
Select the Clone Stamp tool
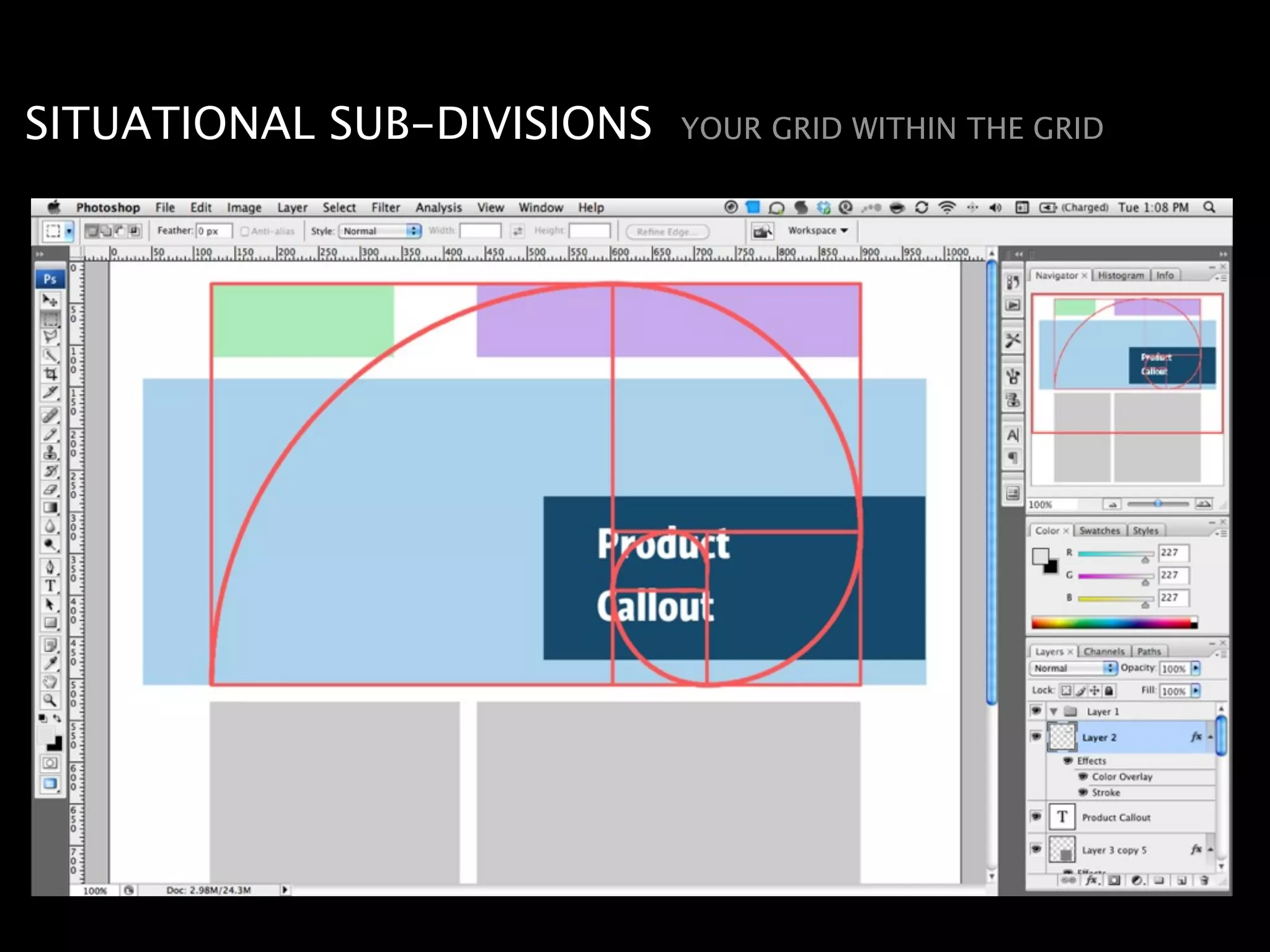pos(50,453)
